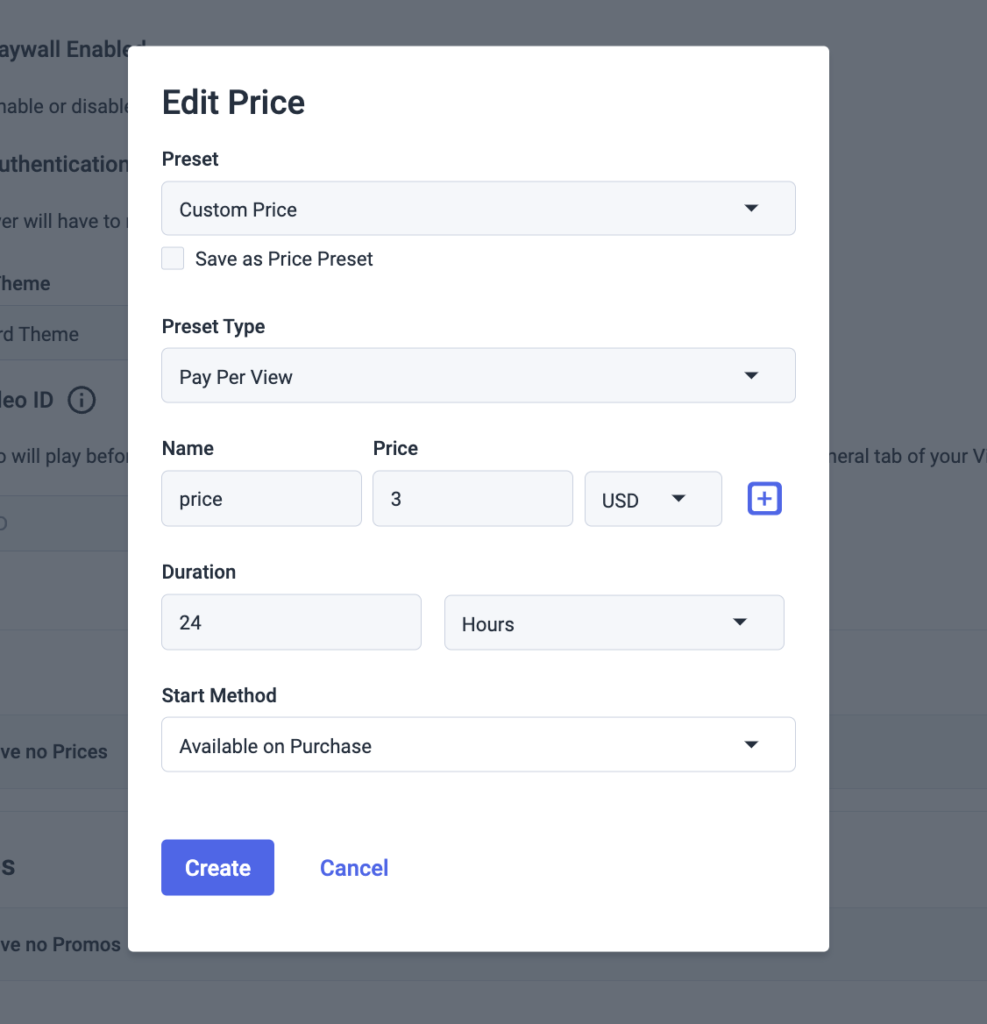Click the caret arrow in Custom Price field

pos(752,209)
